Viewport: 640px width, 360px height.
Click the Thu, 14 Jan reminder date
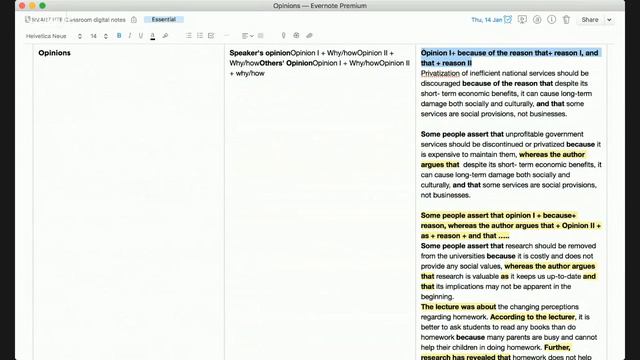(x=487, y=20)
